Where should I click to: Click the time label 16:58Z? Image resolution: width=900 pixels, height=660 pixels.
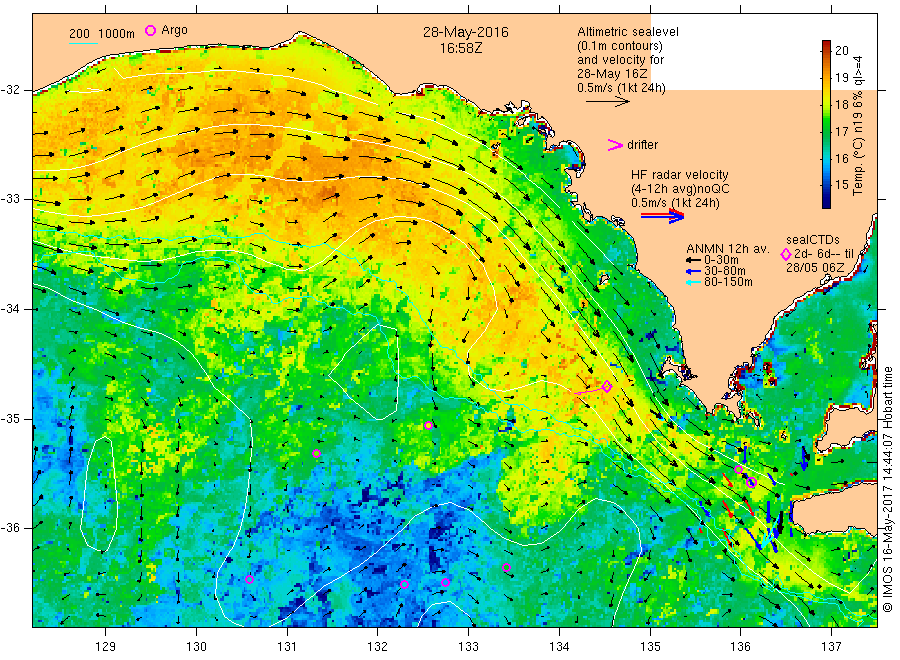[x=461, y=48]
